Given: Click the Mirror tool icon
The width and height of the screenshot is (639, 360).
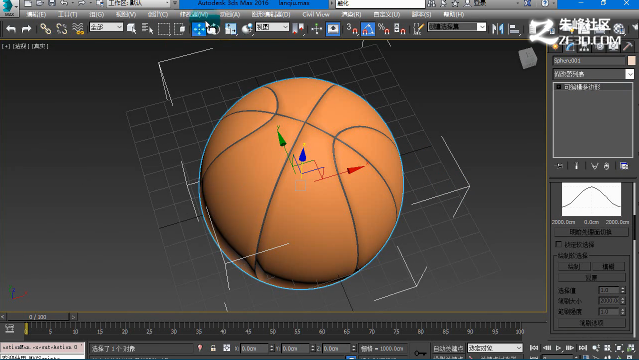Looking at the screenshot, I should (498, 29).
